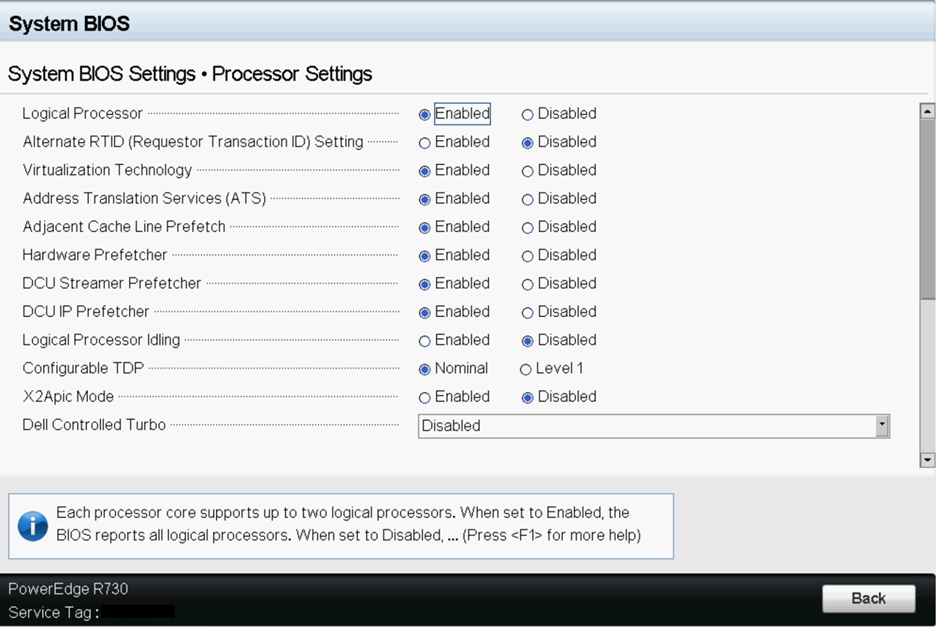Image resolution: width=936 pixels, height=627 pixels.
Task: Select Nominal for Configurable TDP
Action: point(425,369)
